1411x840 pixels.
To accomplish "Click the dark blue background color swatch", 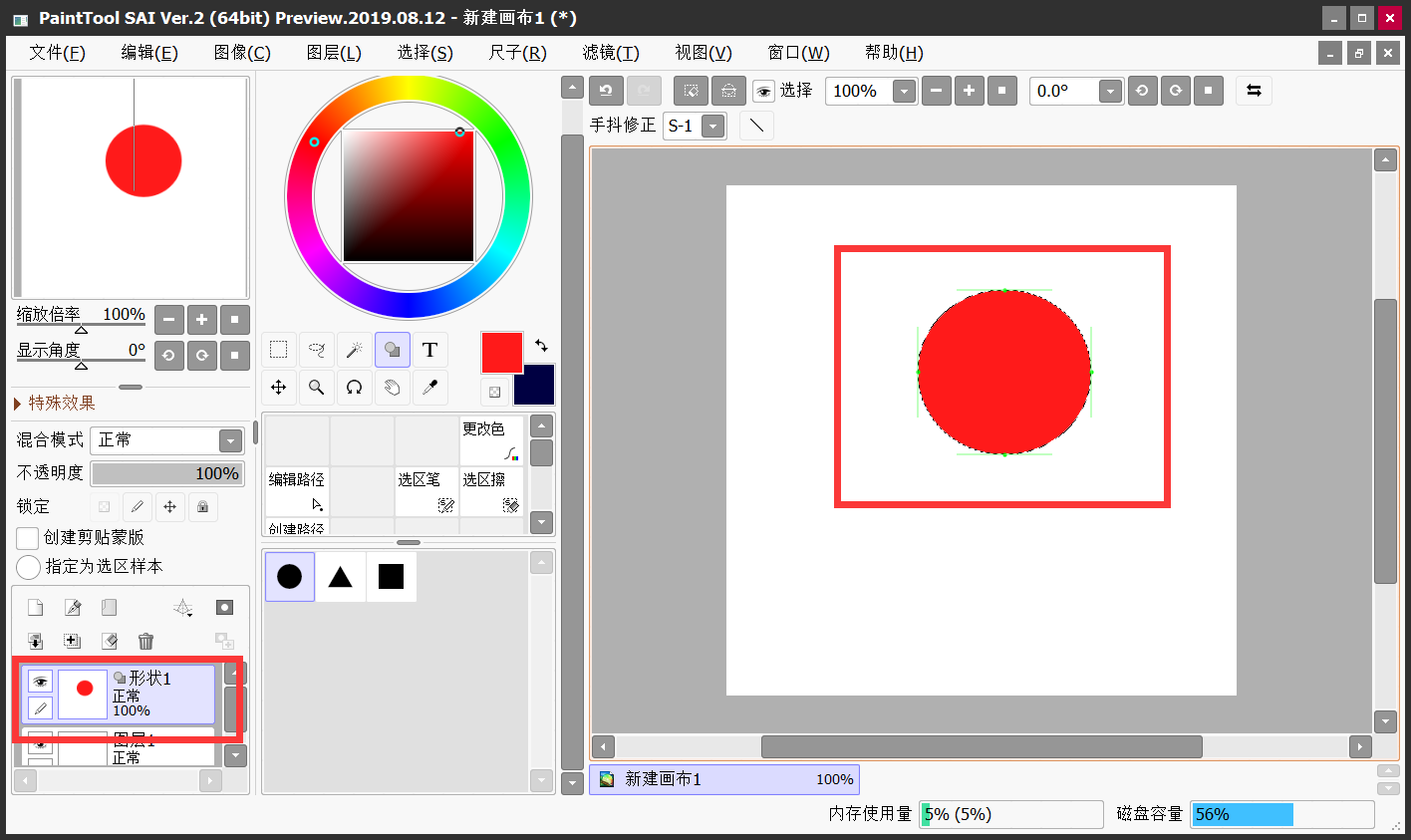I will click(x=534, y=386).
